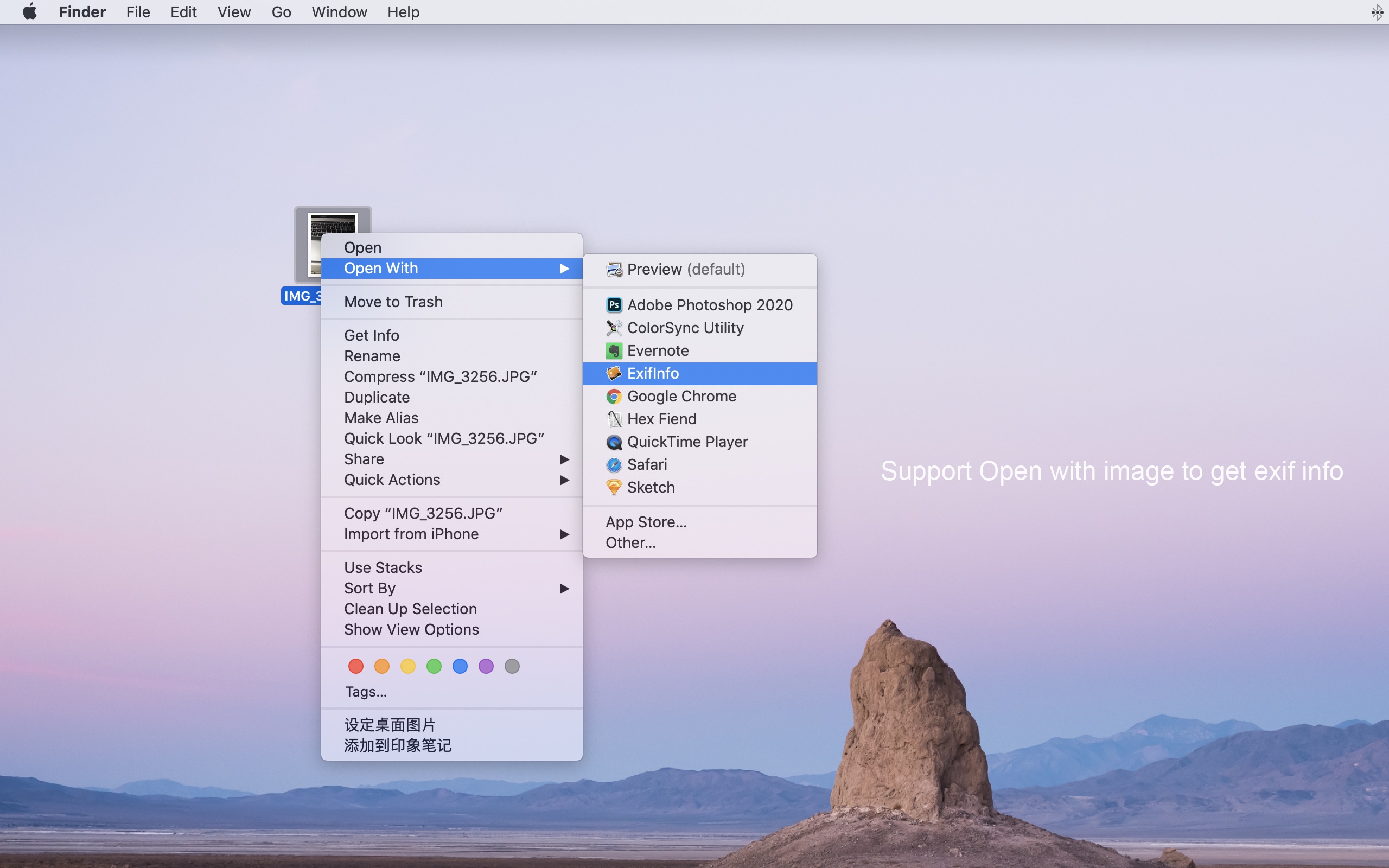Image resolution: width=1389 pixels, height=868 pixels.
Task: Apply the red tag color
Action: [356, 666]
